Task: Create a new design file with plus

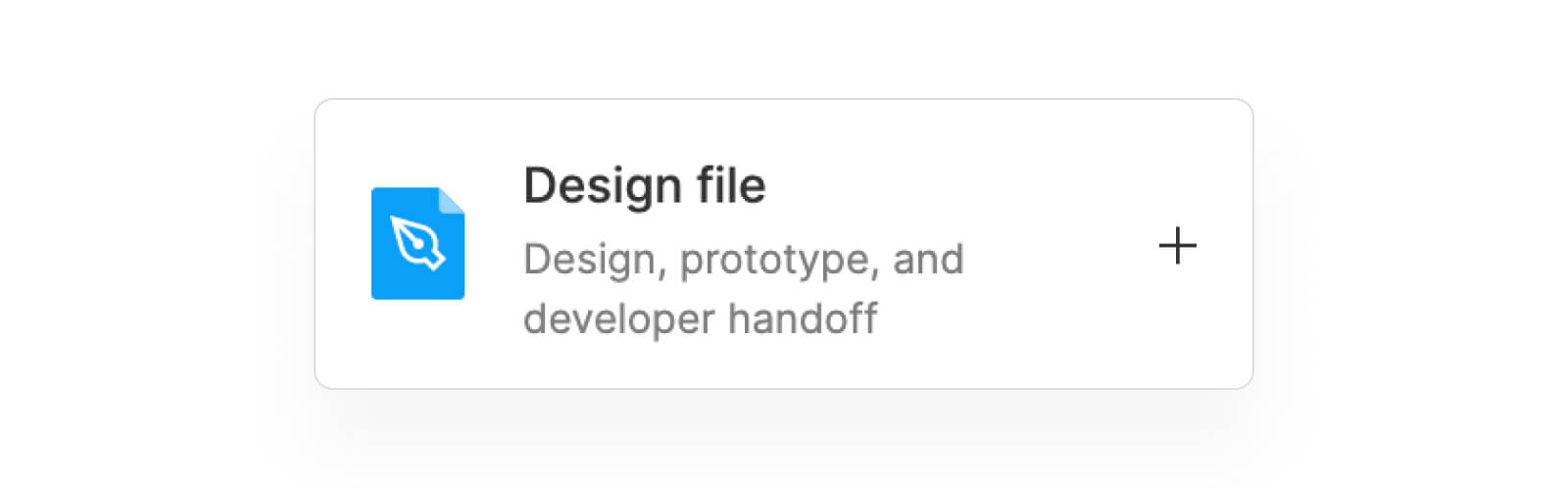Action: [1177, 245]
